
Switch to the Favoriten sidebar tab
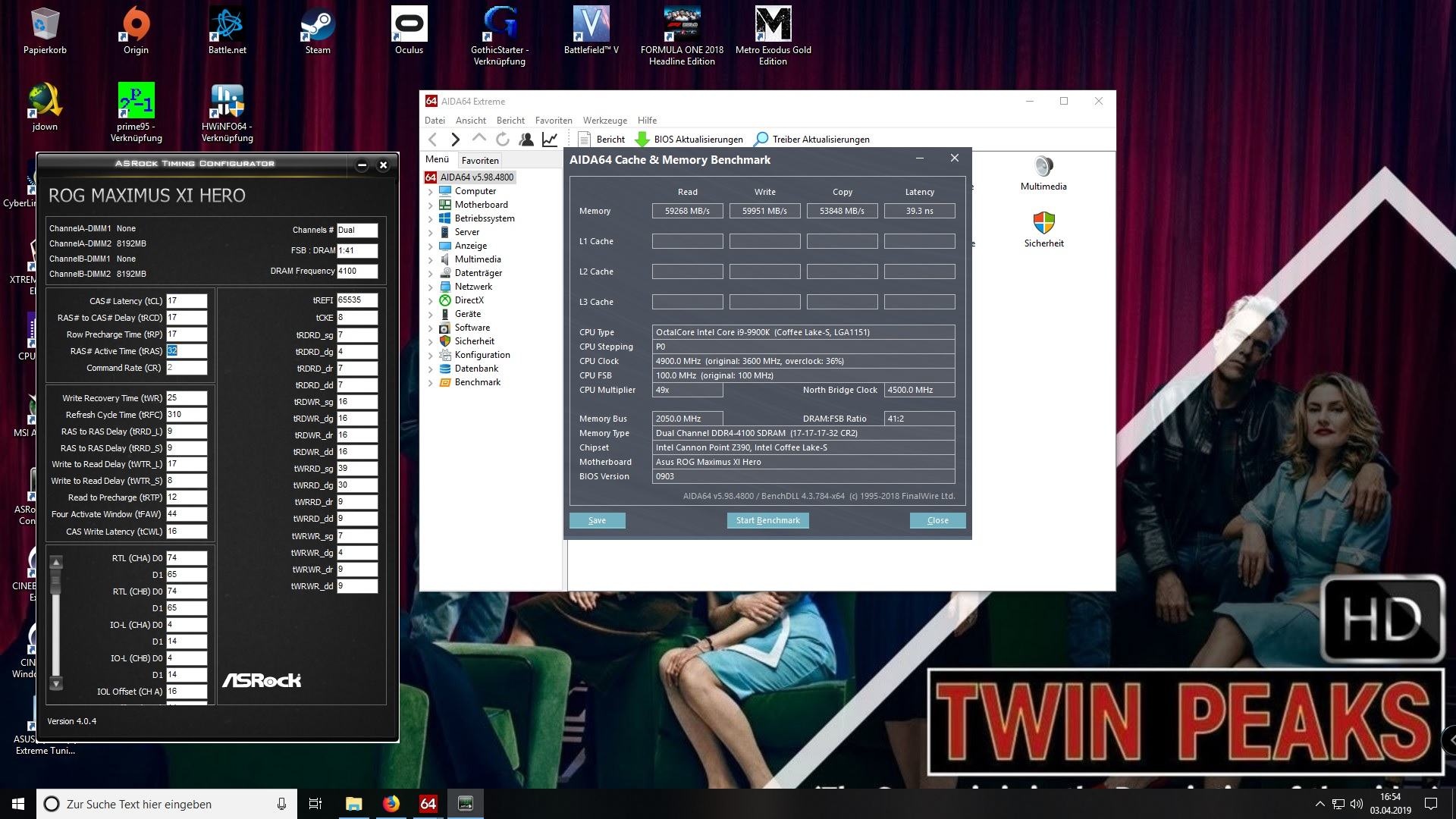coord(480,160)
